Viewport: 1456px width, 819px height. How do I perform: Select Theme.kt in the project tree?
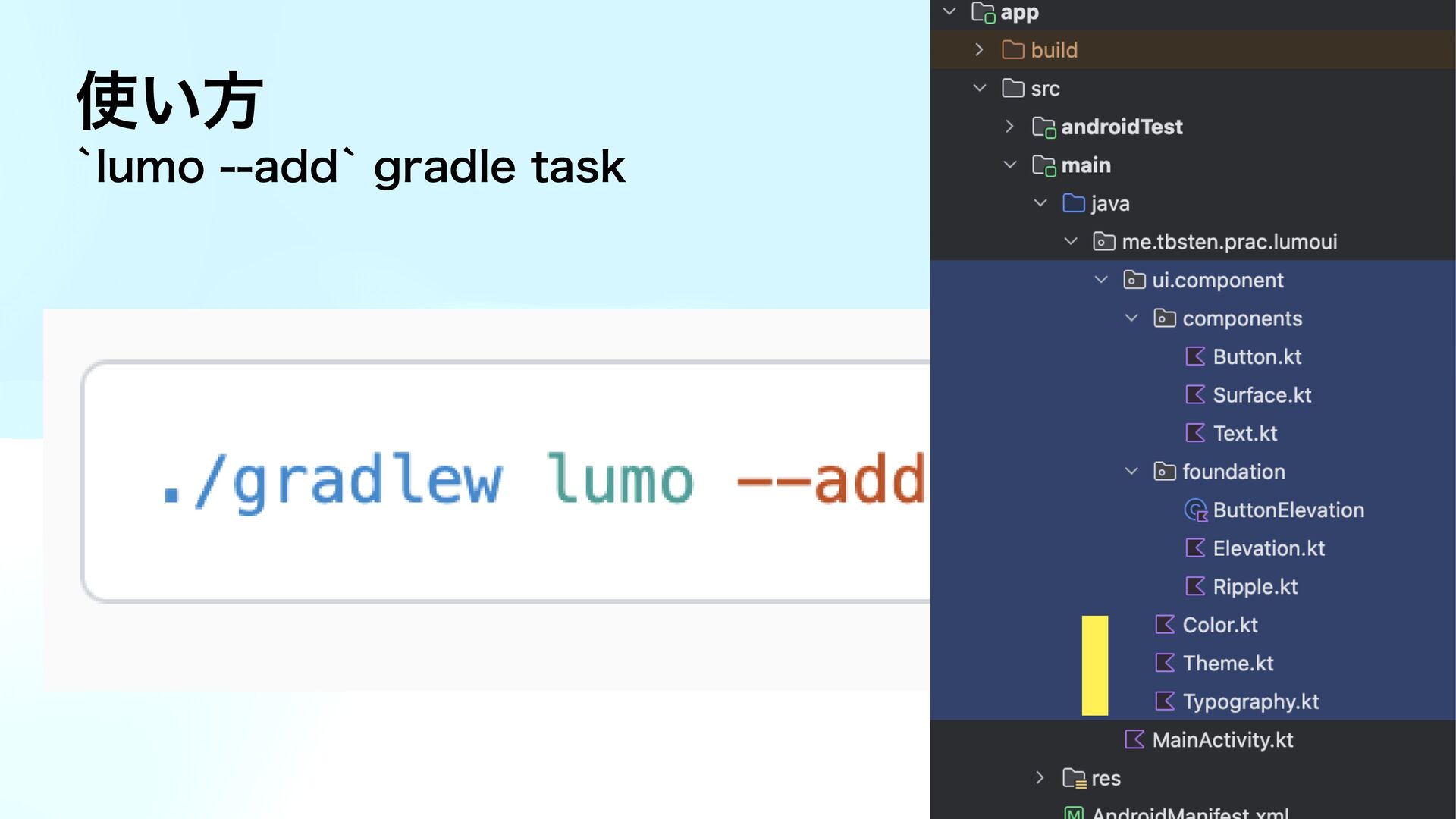pos(1227,664)
